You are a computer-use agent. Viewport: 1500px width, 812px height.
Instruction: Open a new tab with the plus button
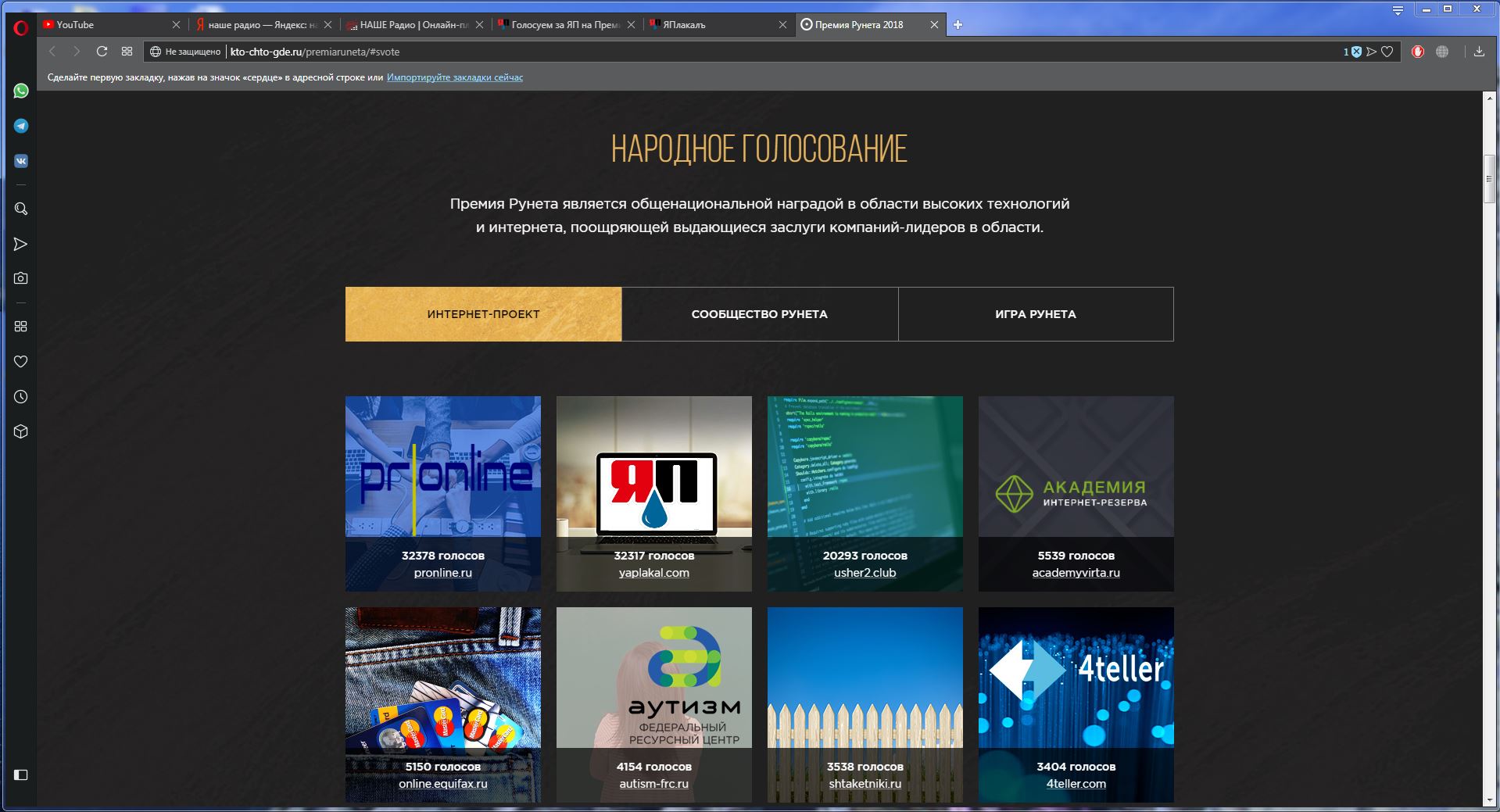958,25
